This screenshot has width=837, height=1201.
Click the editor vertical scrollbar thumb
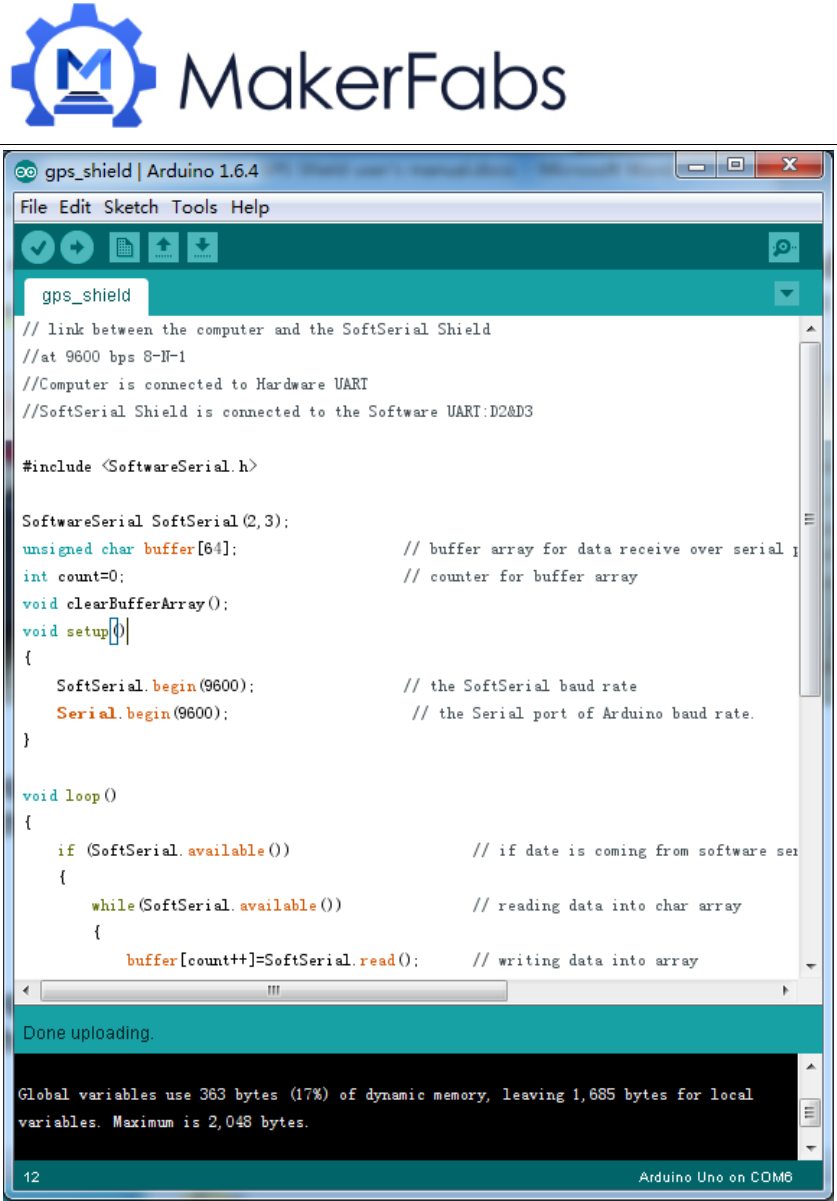coord(811,518)
